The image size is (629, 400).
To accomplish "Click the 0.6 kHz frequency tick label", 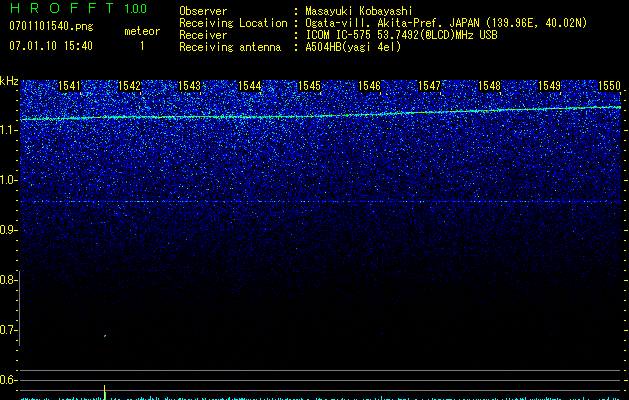I will point(7,380).
